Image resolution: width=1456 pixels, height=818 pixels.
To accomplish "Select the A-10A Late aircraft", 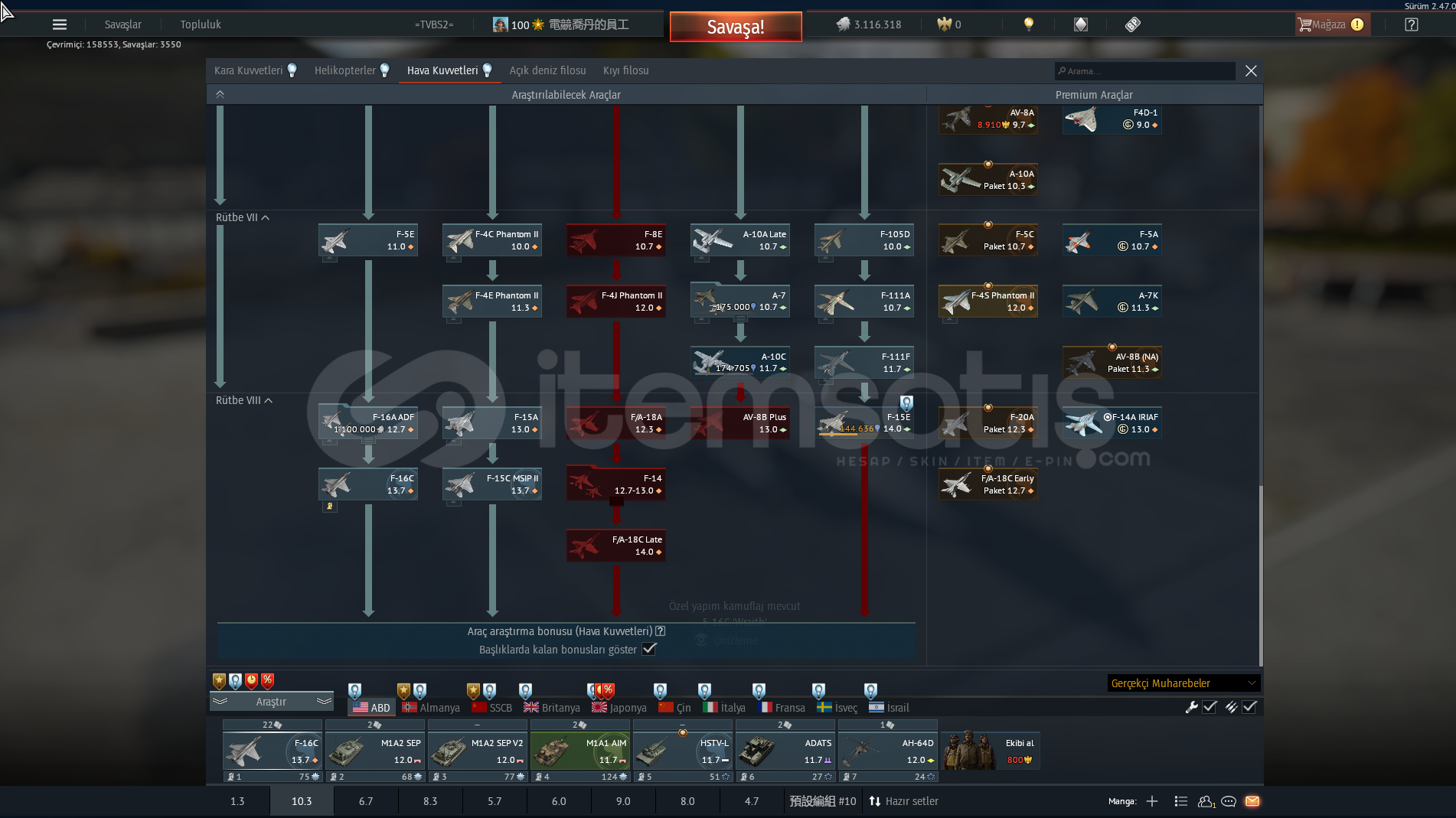I will tap(740, 240).
